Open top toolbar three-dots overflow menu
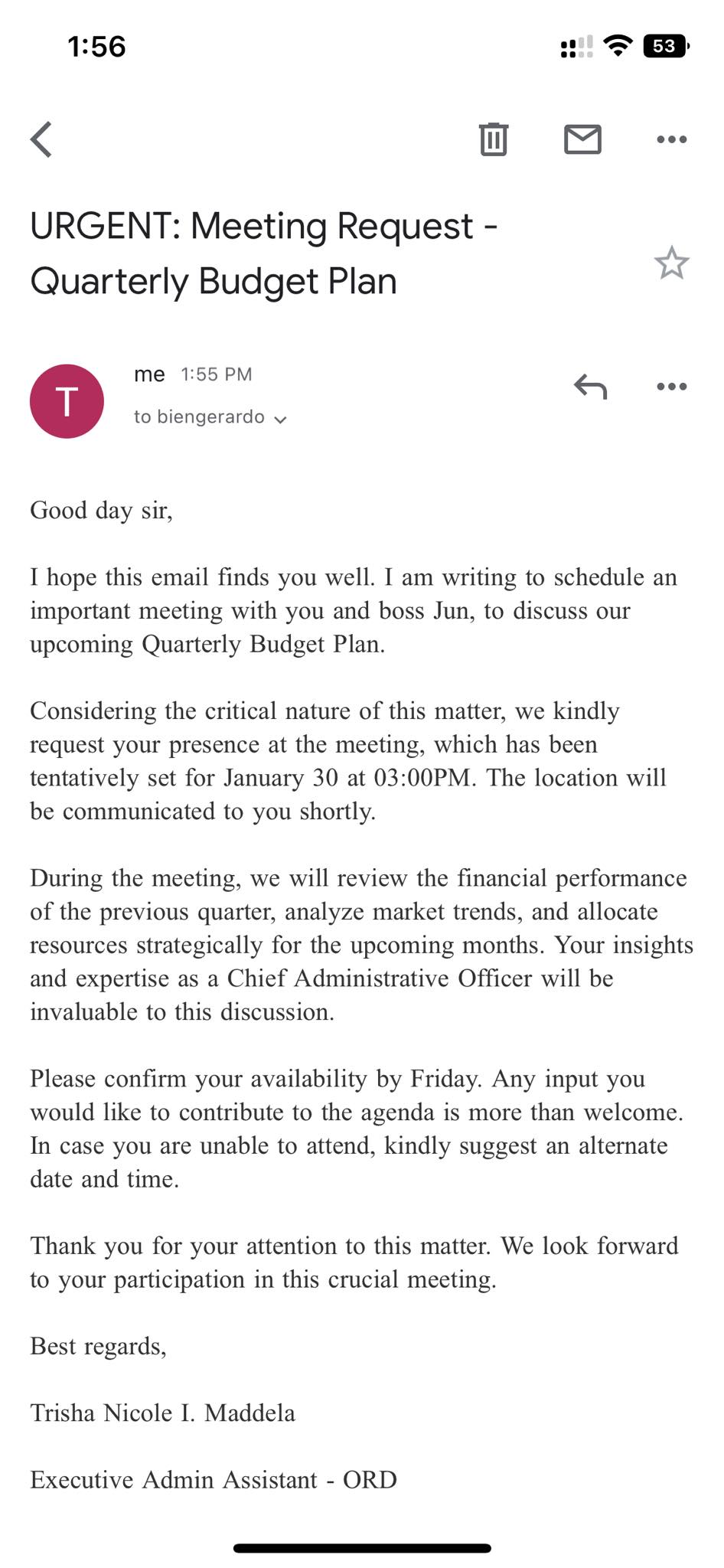This screenshot has width=724, height=1568. coord(671,139)
